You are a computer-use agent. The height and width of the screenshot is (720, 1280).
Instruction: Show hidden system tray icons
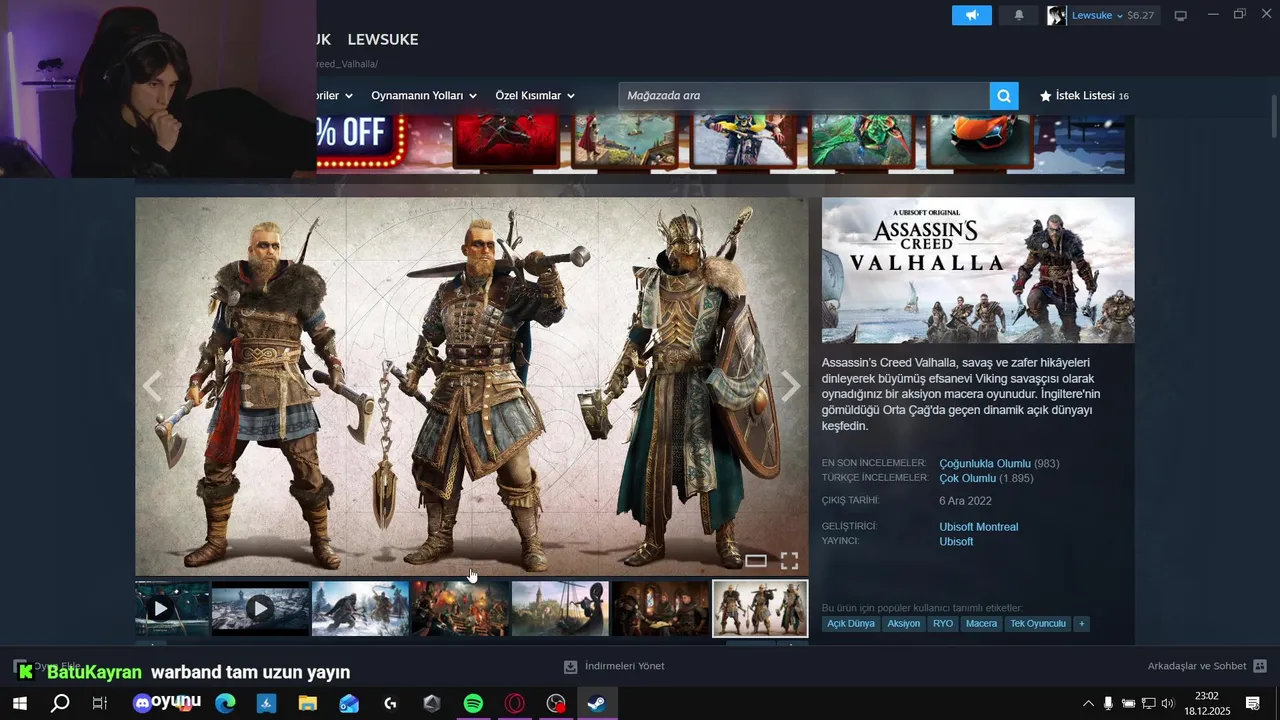(x=1088, y=704)
